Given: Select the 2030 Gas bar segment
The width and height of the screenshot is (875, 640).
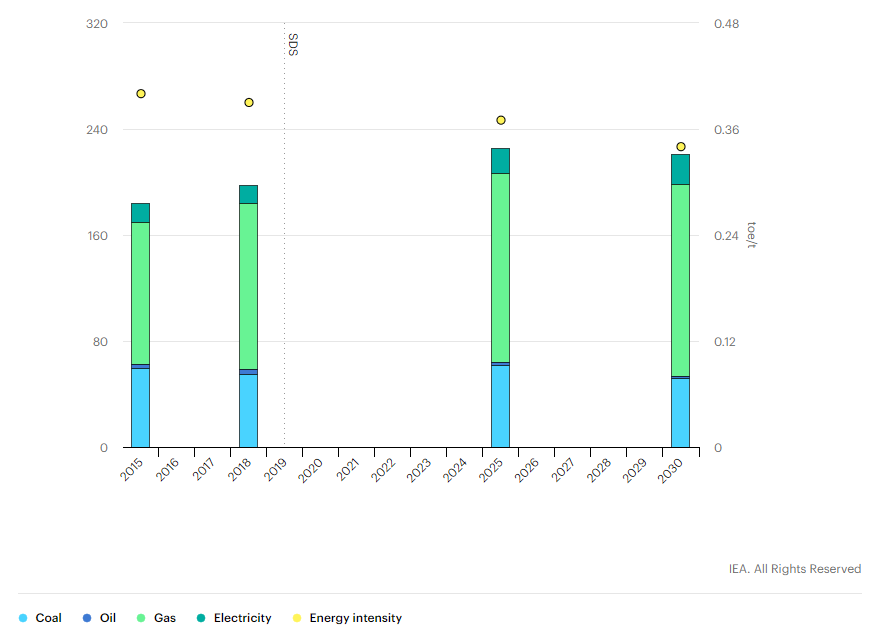Looking at the screenshot, I should tap(680, 280).
